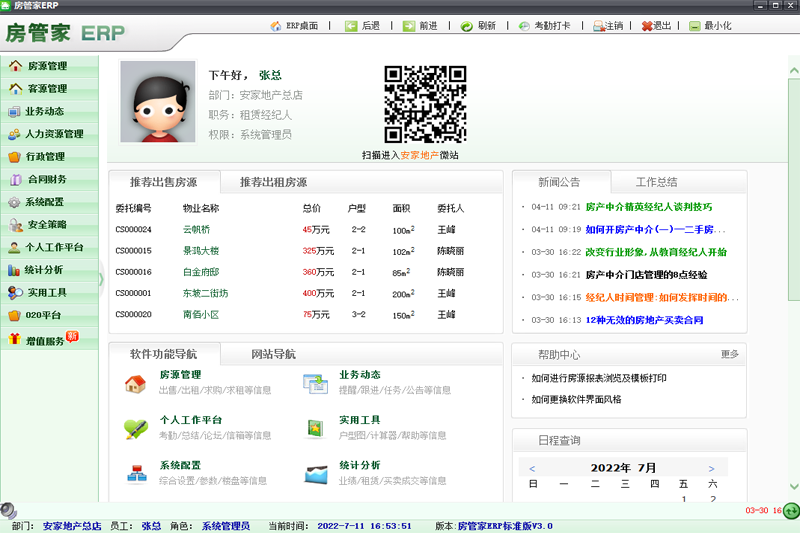The image size is (800, 533).
Task: Click the speaker icon at bottom left
Action: tap(8, 511)
